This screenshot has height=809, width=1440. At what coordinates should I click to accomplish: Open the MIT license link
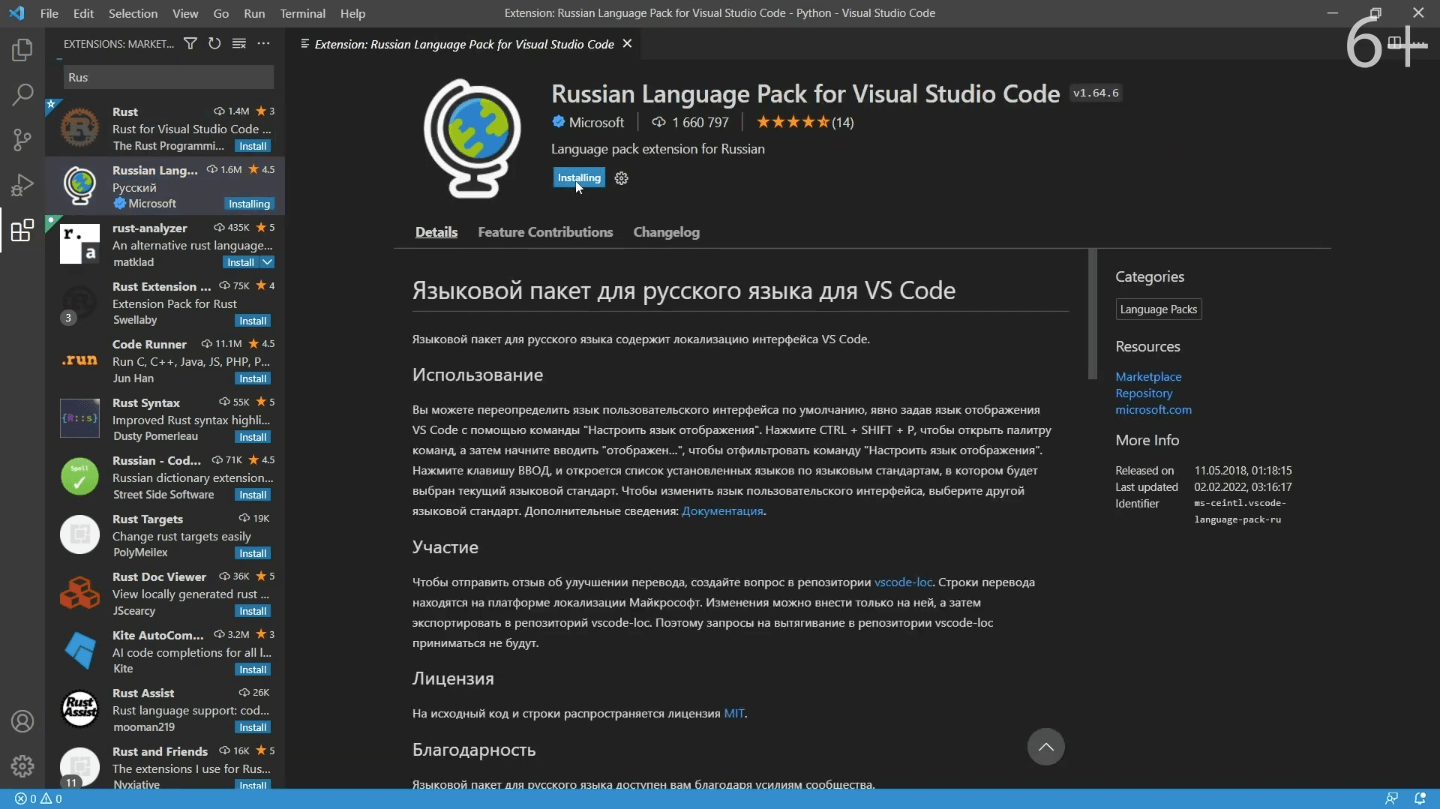click(734, 714)
